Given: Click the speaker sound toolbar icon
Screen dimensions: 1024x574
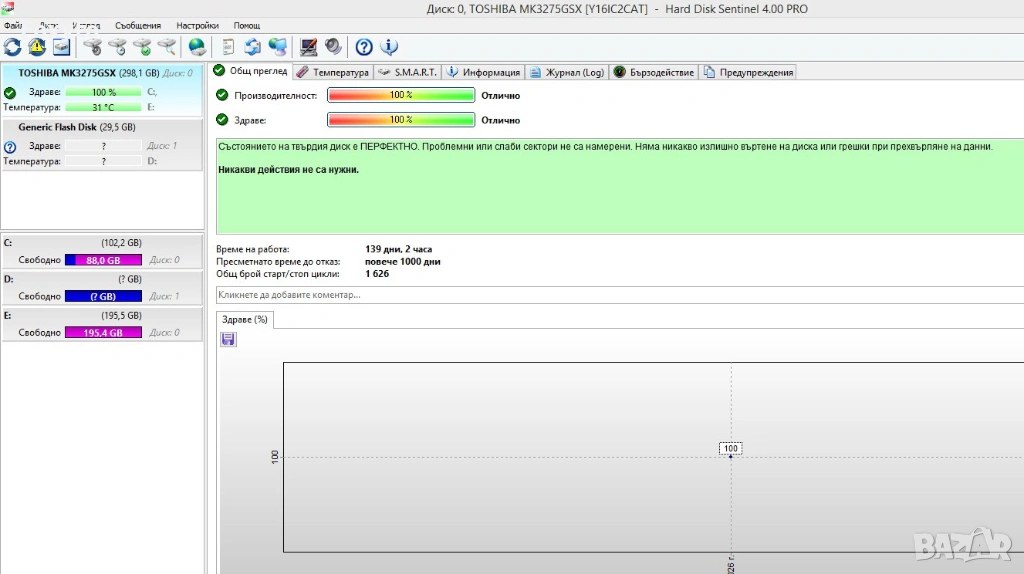Looking at the screenshot, I should coord(333,47).
